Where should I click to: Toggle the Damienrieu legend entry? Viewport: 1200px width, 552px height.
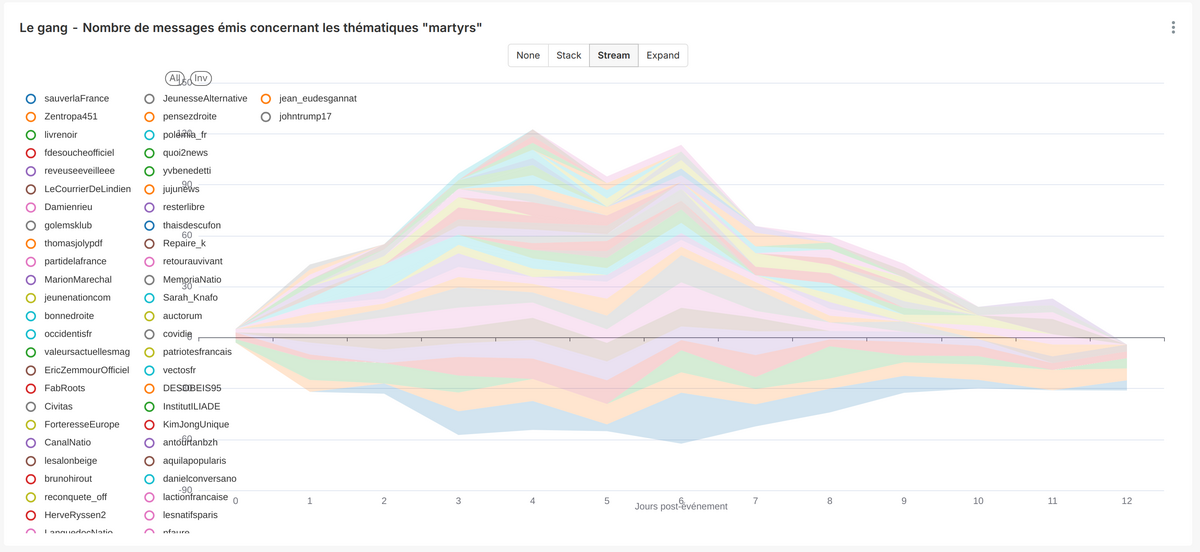[x=31, y=207]
